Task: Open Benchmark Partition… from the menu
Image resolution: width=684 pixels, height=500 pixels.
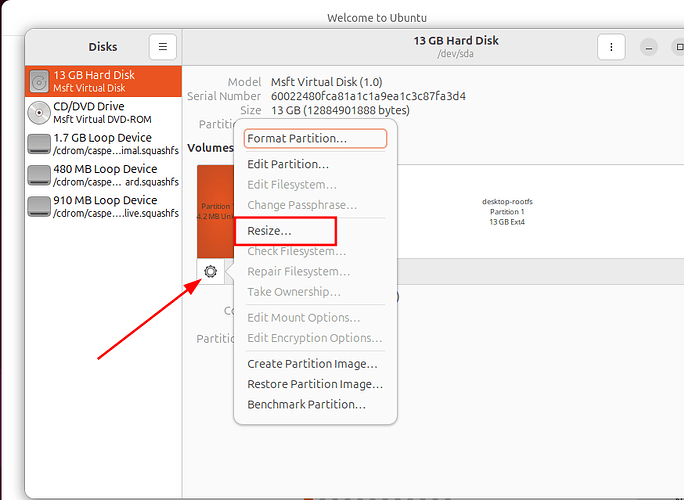Action: [x=306, y=405]
